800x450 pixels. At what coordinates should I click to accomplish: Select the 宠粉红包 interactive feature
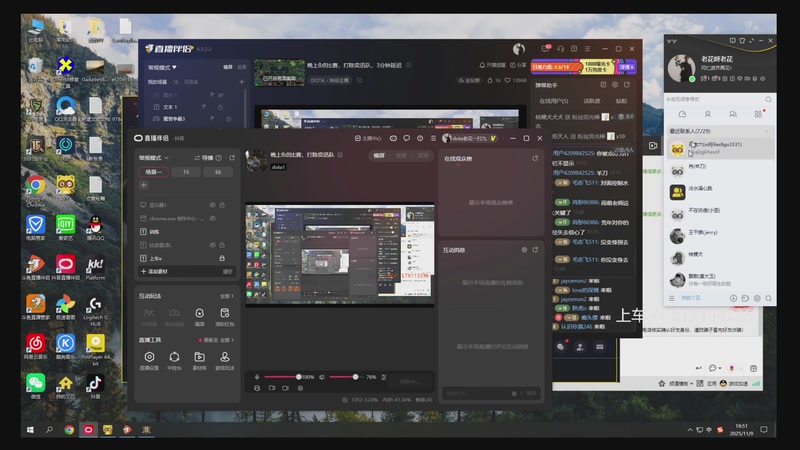pyautogui.click(x=224, y=316)
